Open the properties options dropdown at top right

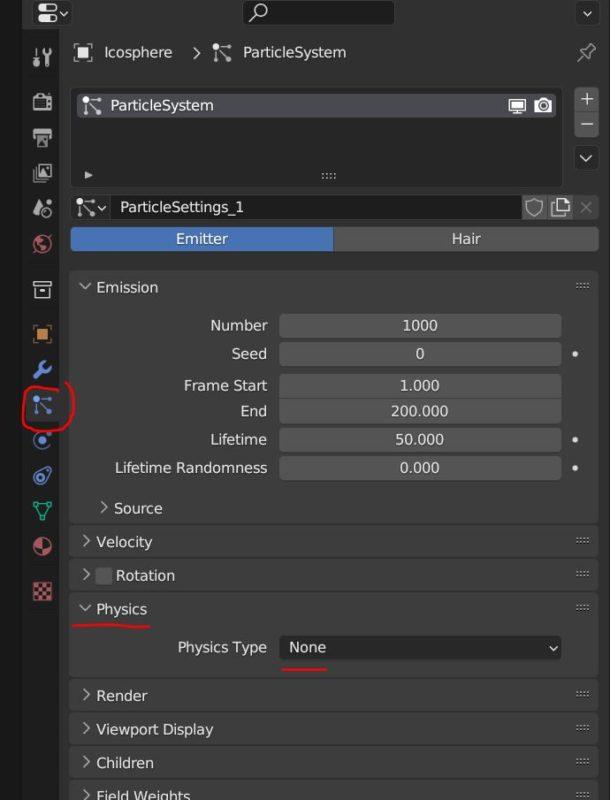coord(587,14)
